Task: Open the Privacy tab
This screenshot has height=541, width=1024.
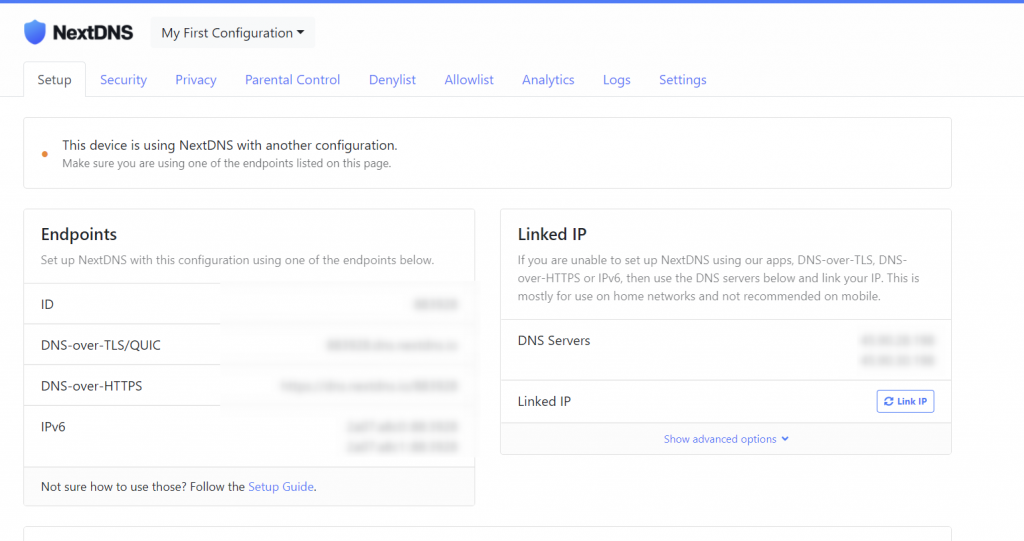Action: click(x=196, y=80)
